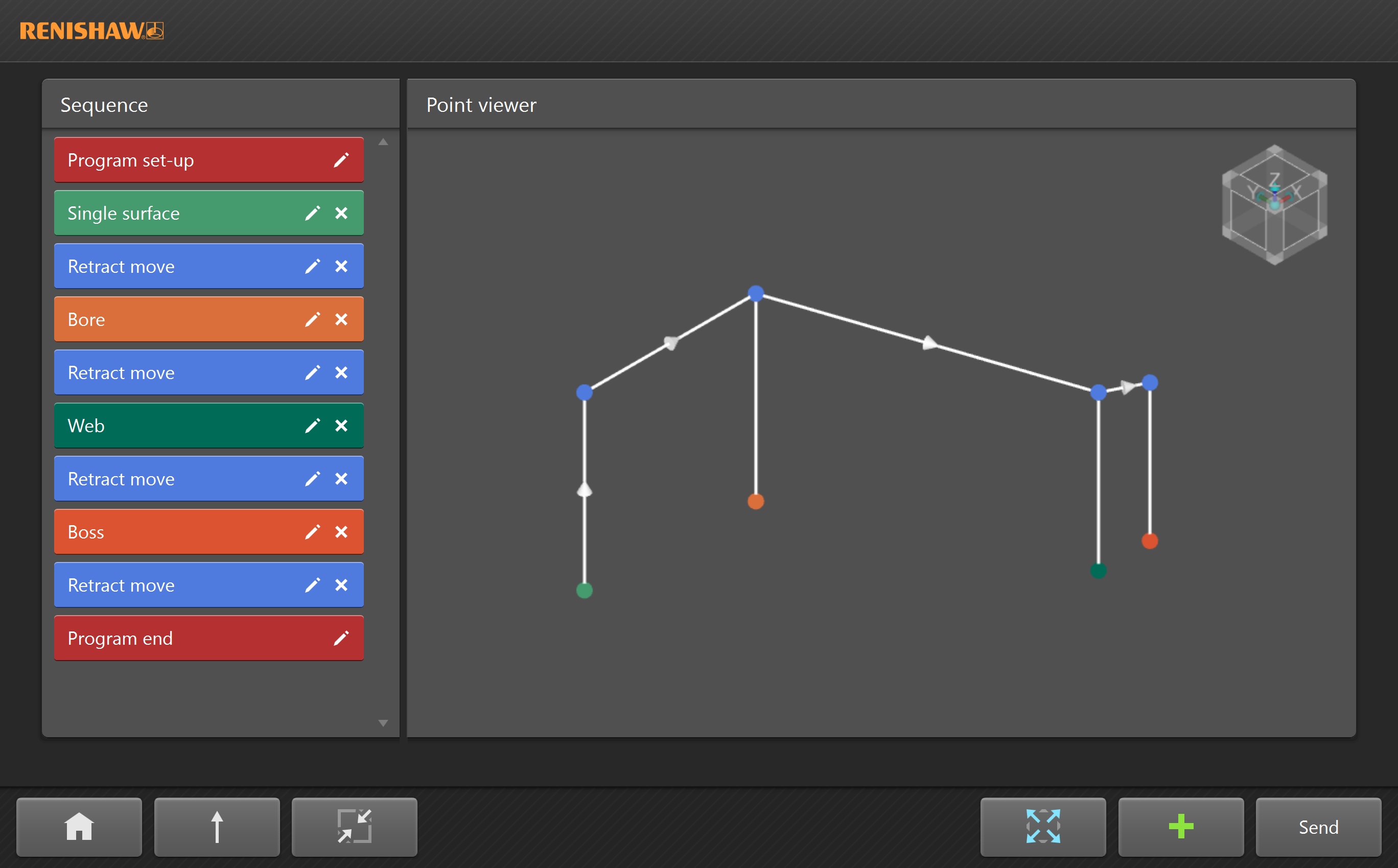Click the collapse view icon button
Screen dimensions: 1398x868
pyautogui.click(x=354, y=827)
